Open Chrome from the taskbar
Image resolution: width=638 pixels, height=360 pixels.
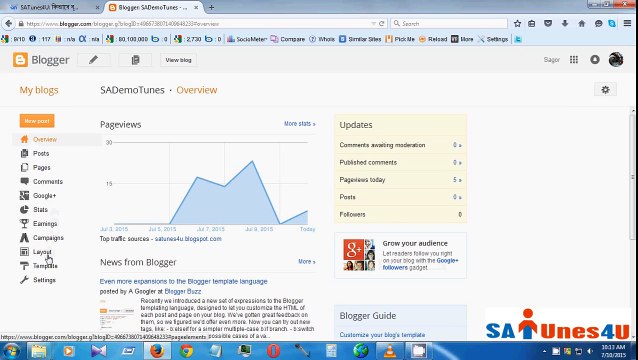[186, 351]
